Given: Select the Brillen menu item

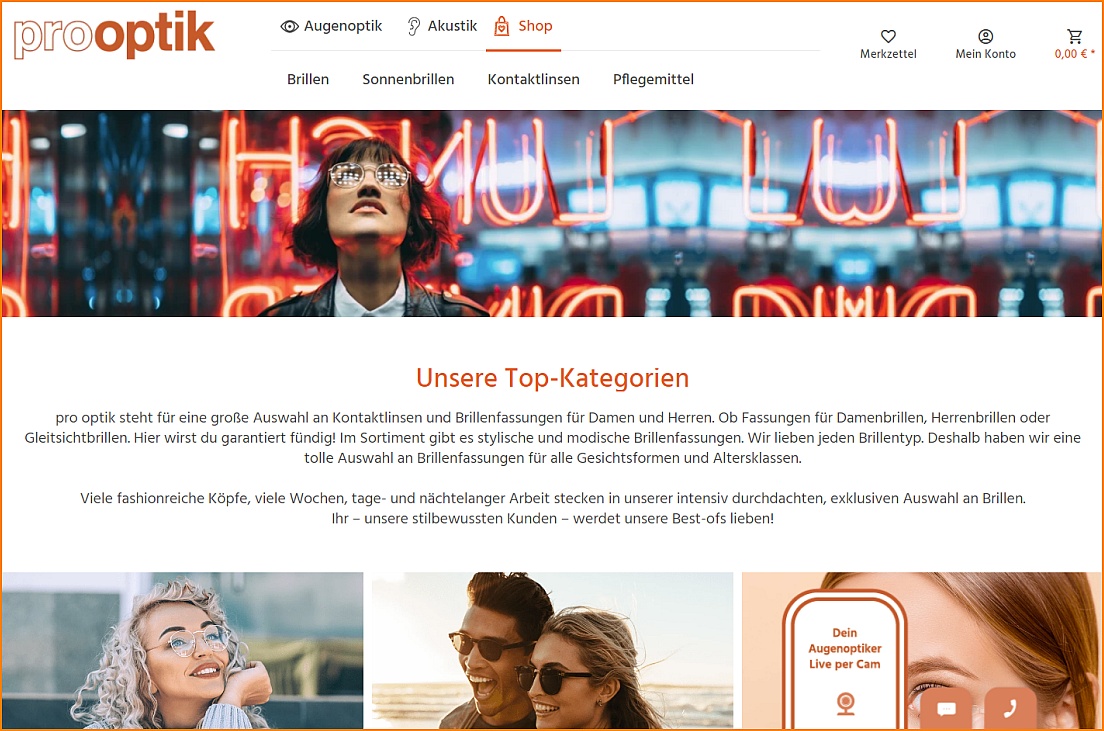Looking at the screenshot, I should tap(308, 80).
